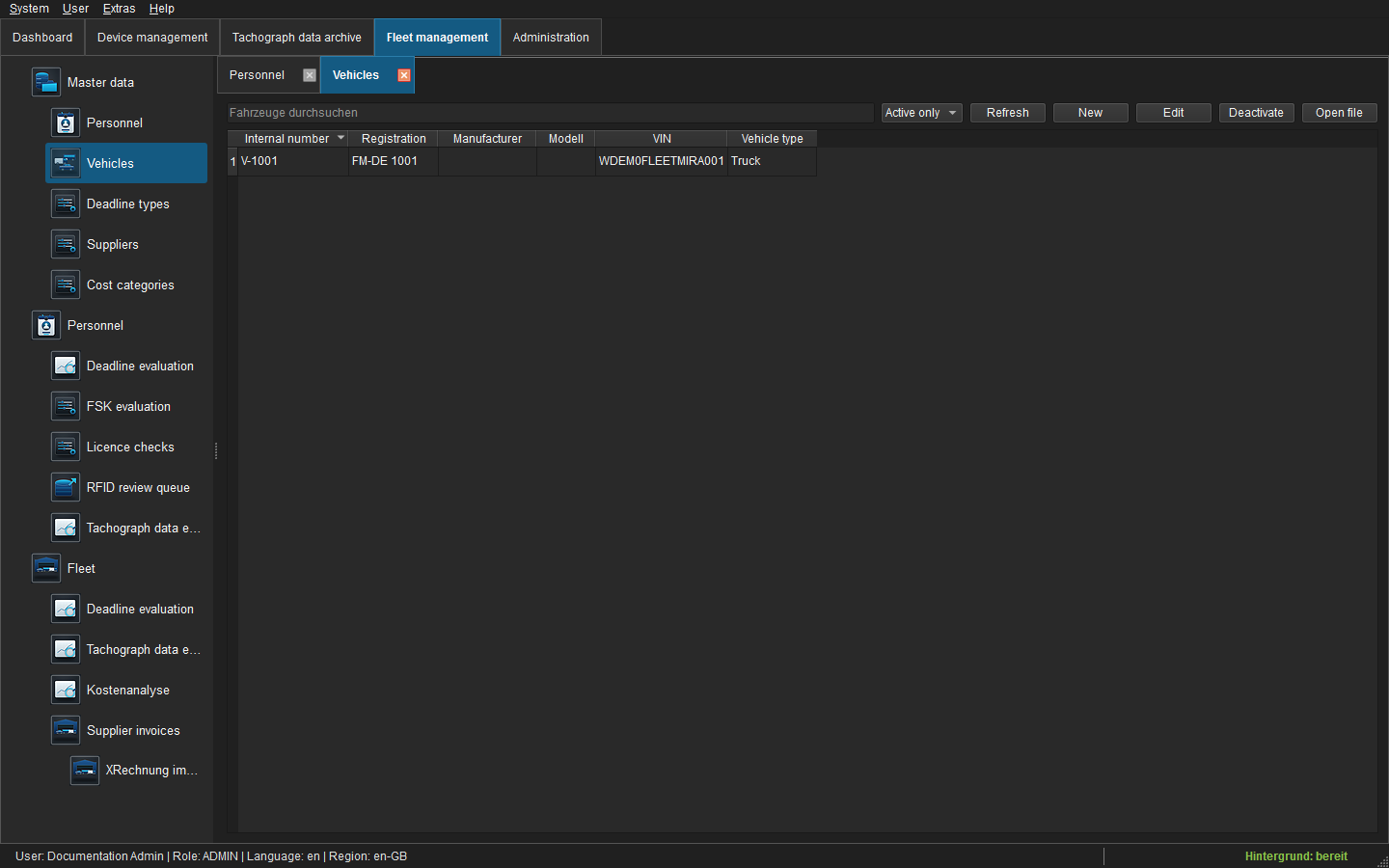Click Tachograph data icon under Personnel group
The image size is (1389, 868).
pyautogui.click(x=66, y=528)
